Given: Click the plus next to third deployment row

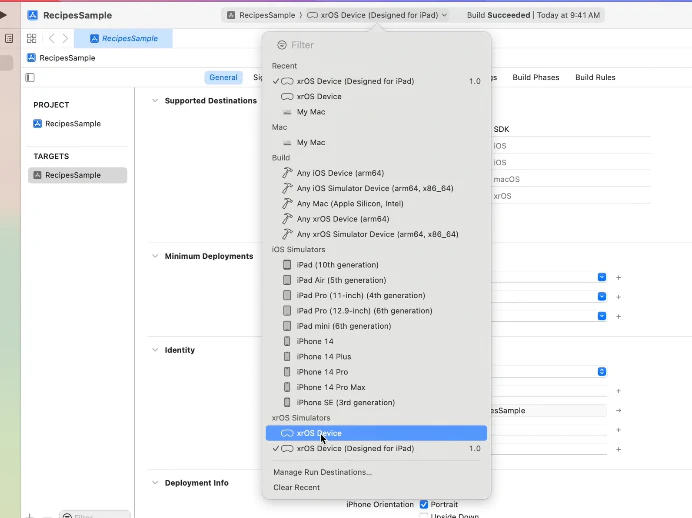Looking at the screenshot, I should tap(618, 316).
